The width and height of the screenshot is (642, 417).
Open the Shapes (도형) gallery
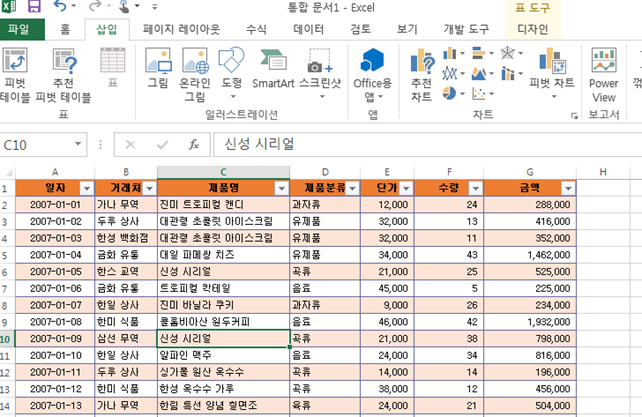pyautogui.click(x=232, y=73)
